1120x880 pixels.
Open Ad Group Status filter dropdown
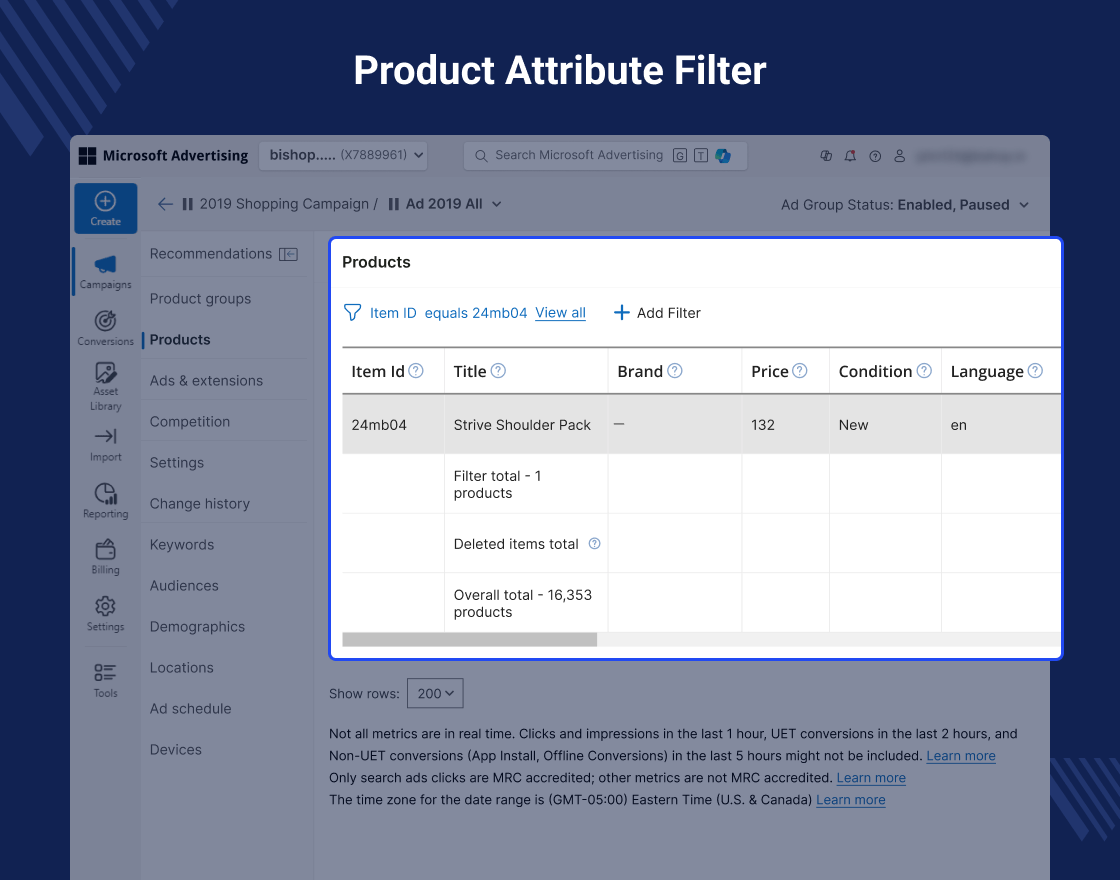coord(905,205)
